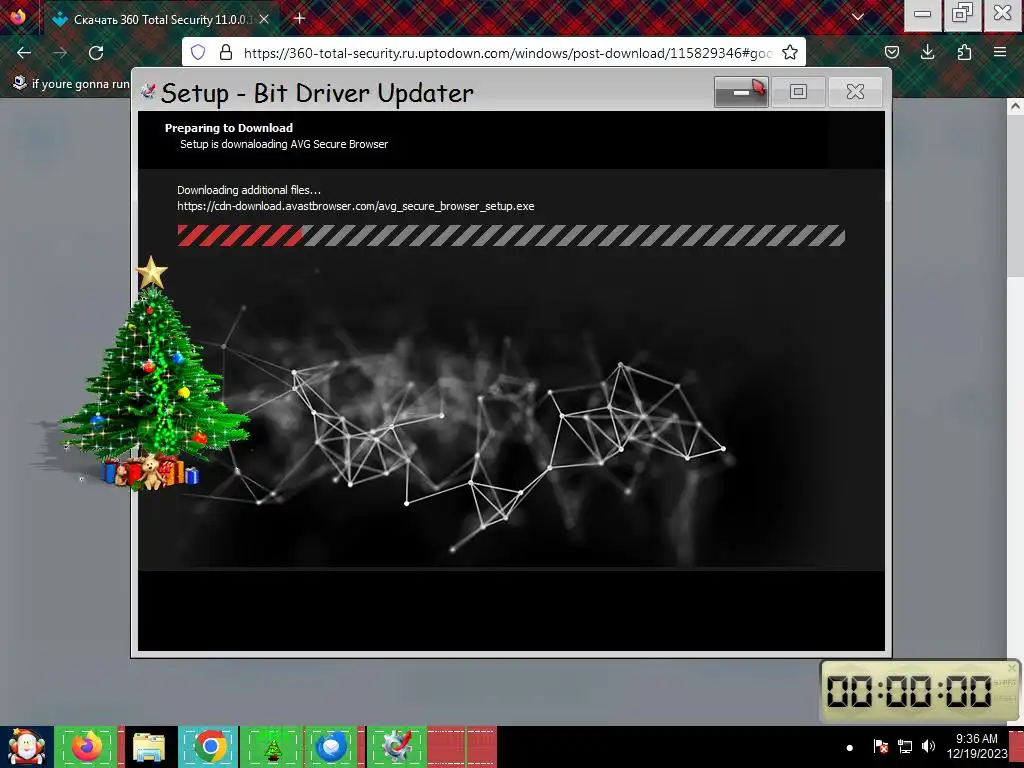Click the Action Center flag tray icon

click(880, 746)
